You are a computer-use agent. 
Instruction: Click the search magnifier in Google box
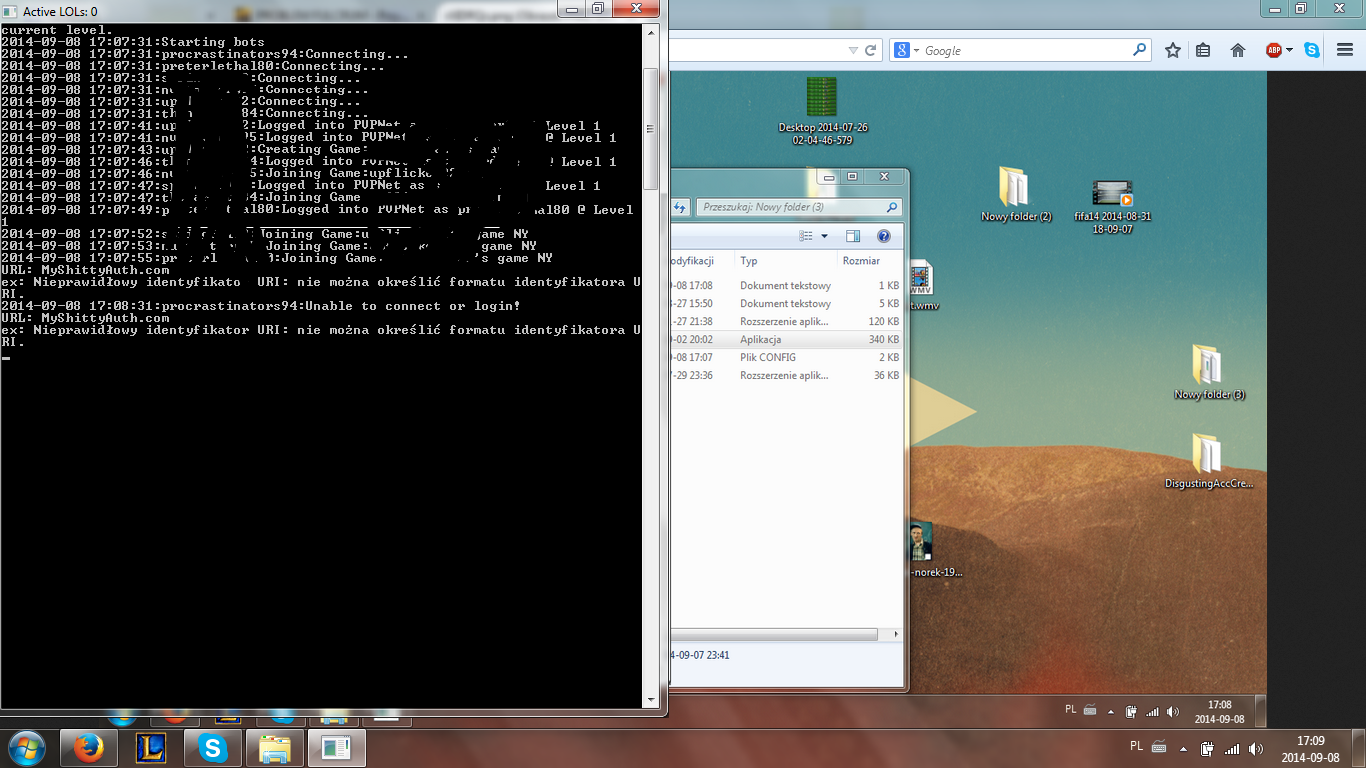click(1140, 50)
